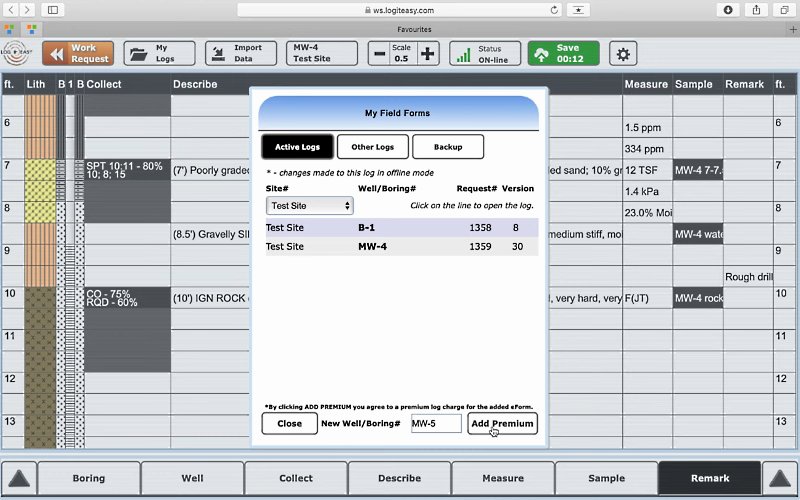
Task: Go forward with Safari forward arrow
Action: [27, 9]
